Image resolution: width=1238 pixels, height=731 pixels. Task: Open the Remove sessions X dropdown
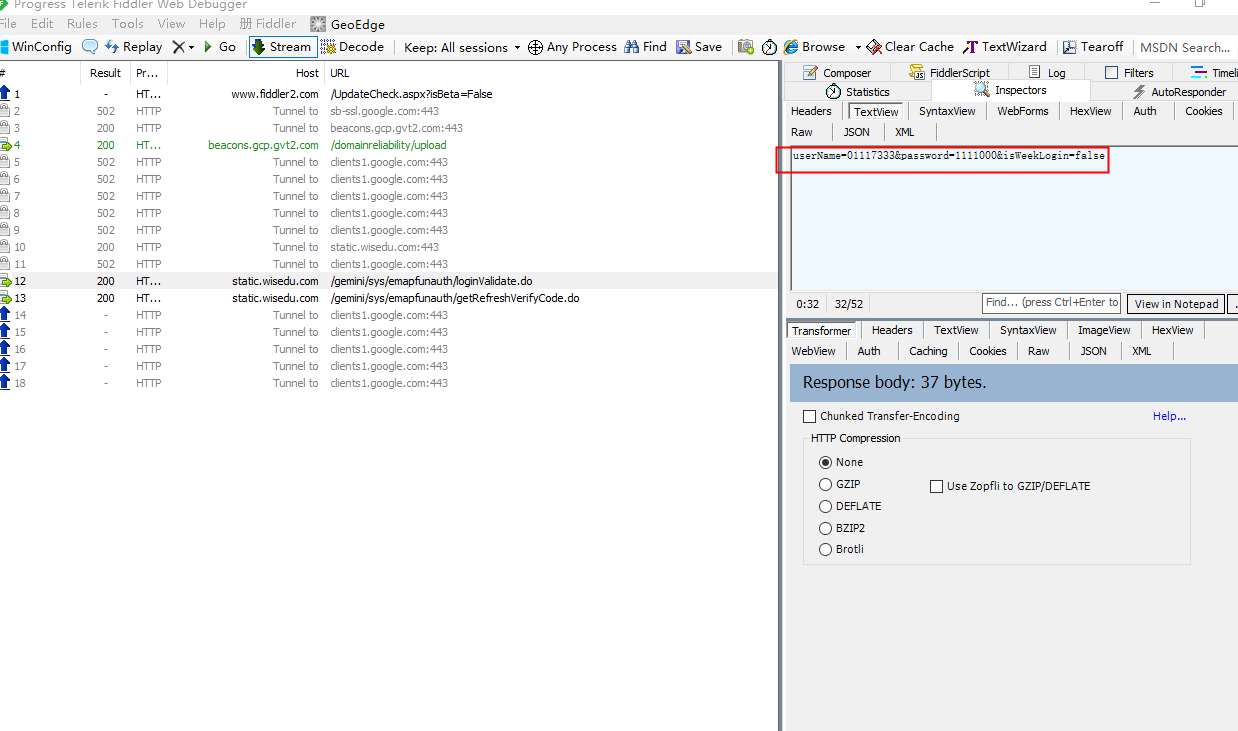click(x=183, y=47)
